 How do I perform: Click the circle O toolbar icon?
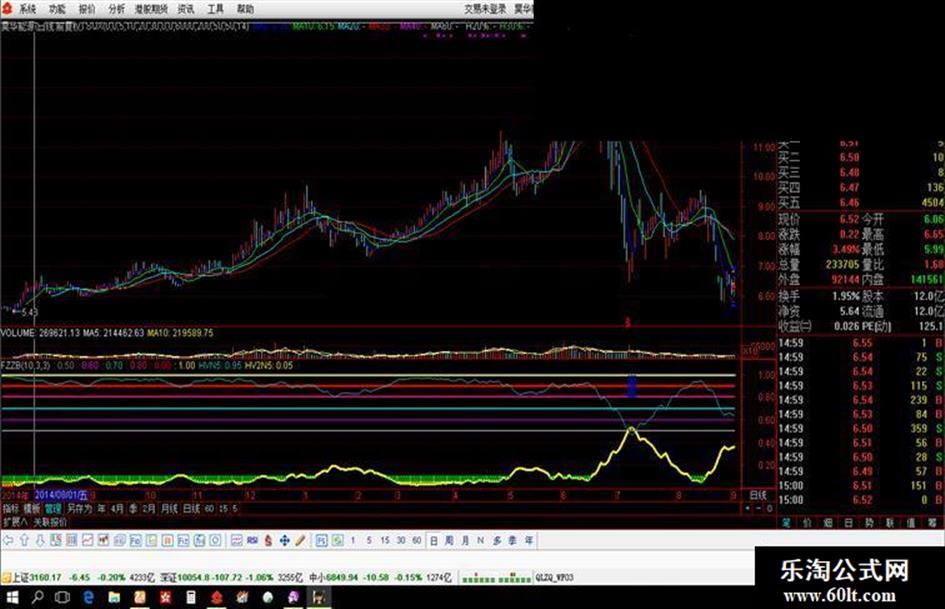tap(215, 540)
